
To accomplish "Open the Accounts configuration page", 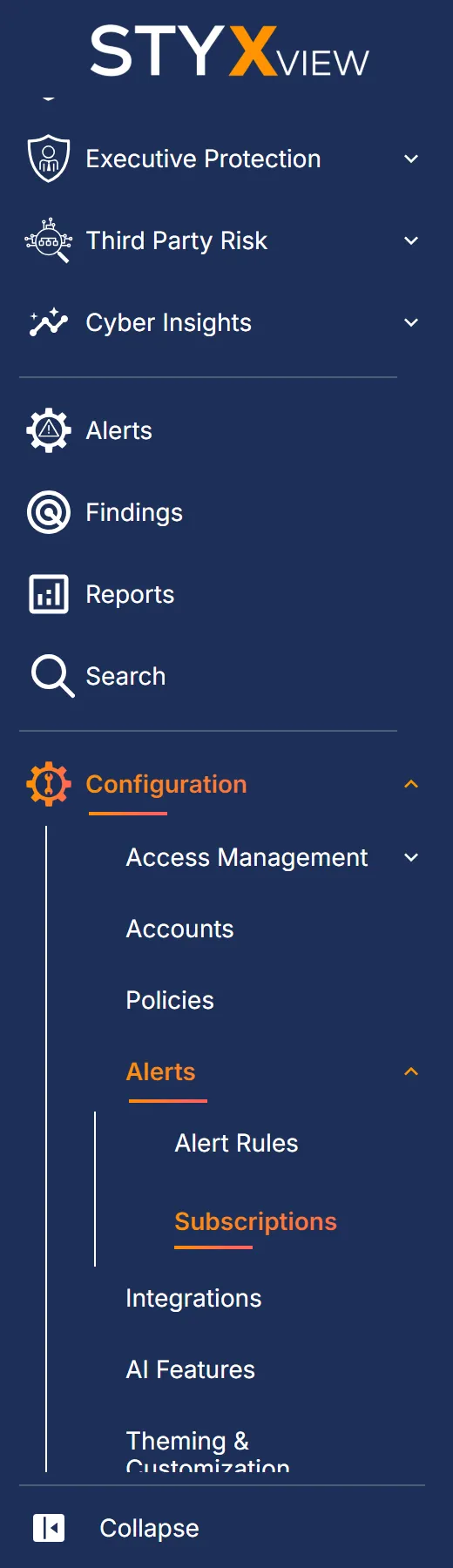I will pos(179,929).
